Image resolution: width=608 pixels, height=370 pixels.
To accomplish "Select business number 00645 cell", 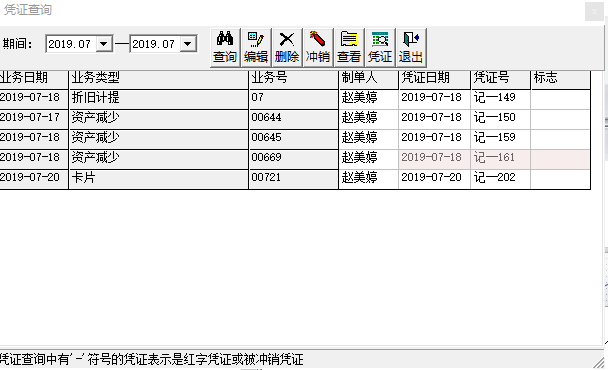I will 294,140.
